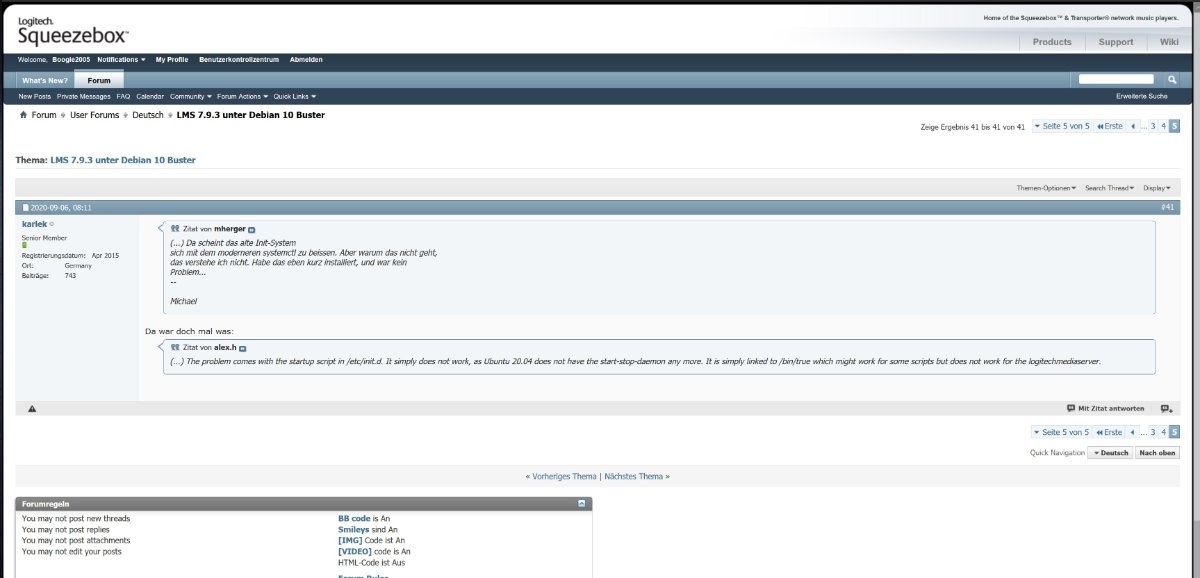Viewport: 1200px width, 578px height.
Task: Expand the Notifications menu
Action: coord(121,60)
